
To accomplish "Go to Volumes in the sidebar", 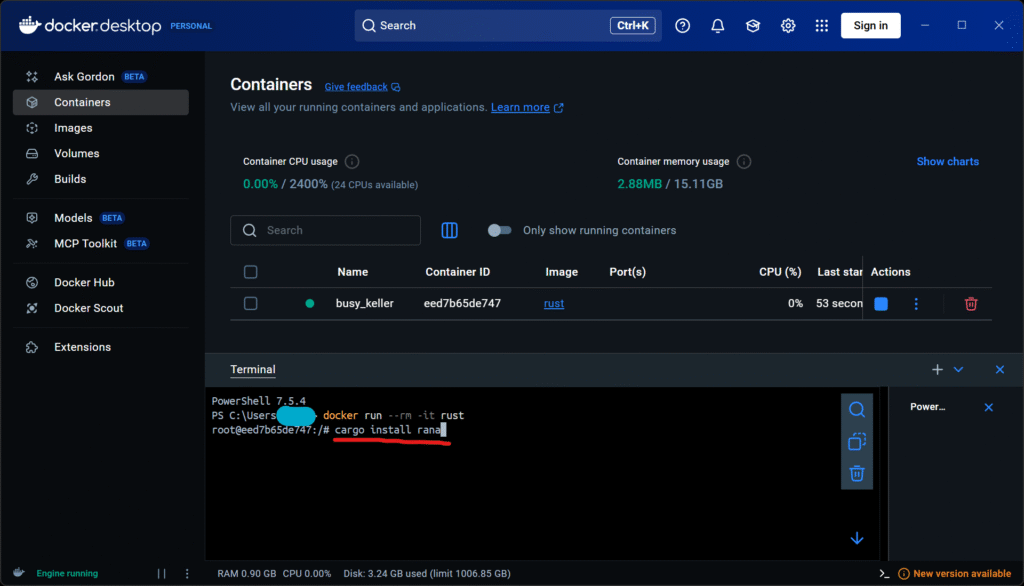I will tap(76, 154).
